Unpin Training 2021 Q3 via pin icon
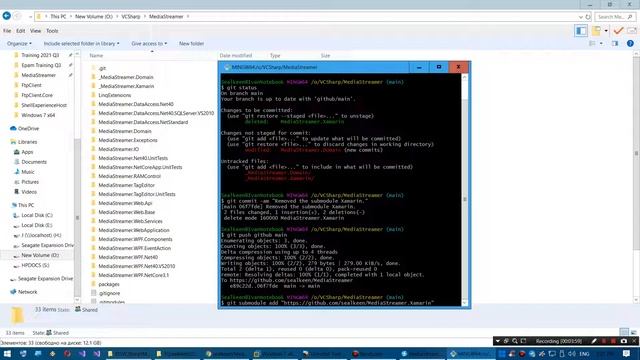Image resolution: width=640 pixels, height=360 pixels. [x=71, y=55]
